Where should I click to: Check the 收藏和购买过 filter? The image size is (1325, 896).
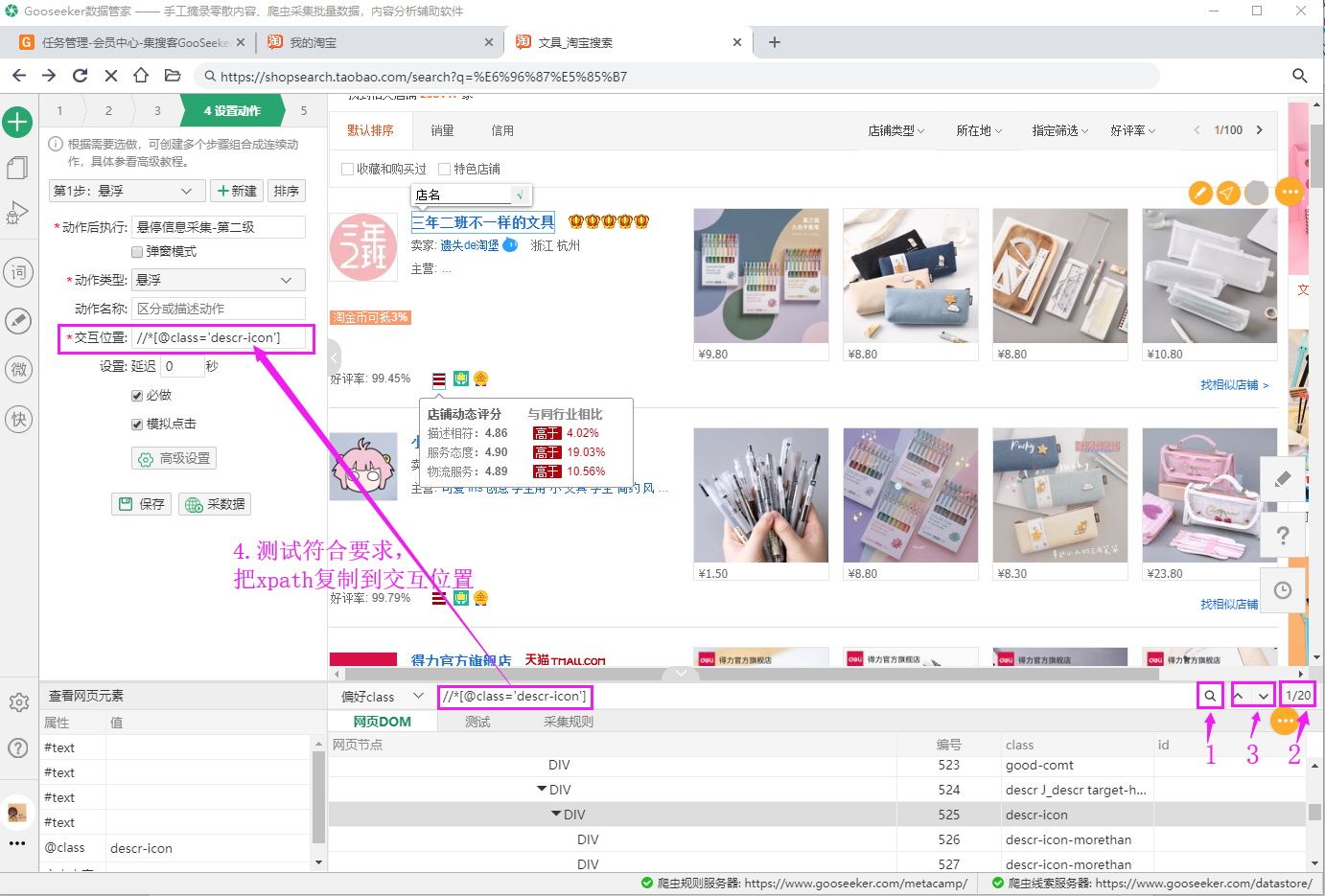click(x=347, y=169)
